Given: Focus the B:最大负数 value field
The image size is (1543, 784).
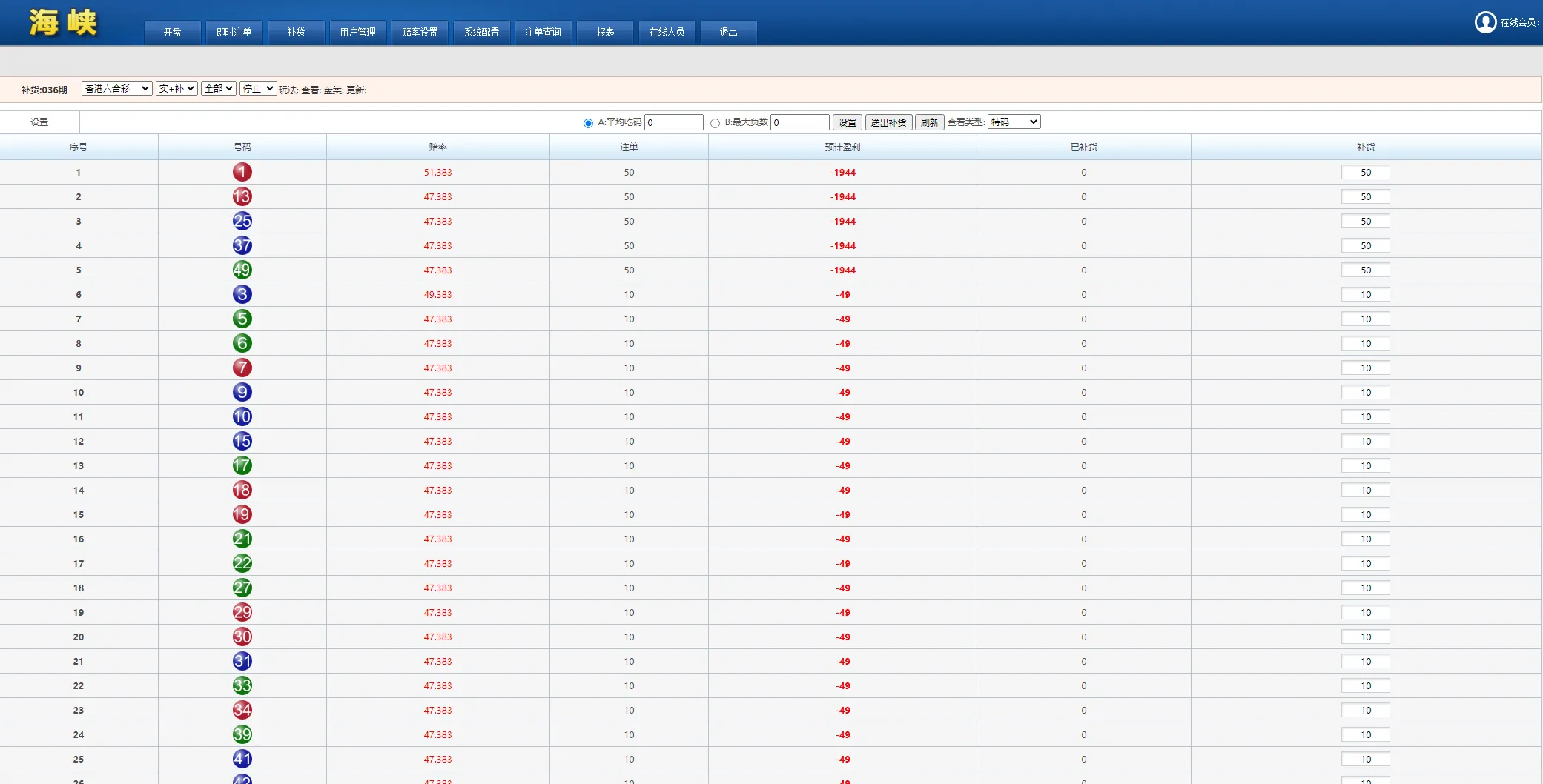Looking at the screenshot, I should point(799,122).
